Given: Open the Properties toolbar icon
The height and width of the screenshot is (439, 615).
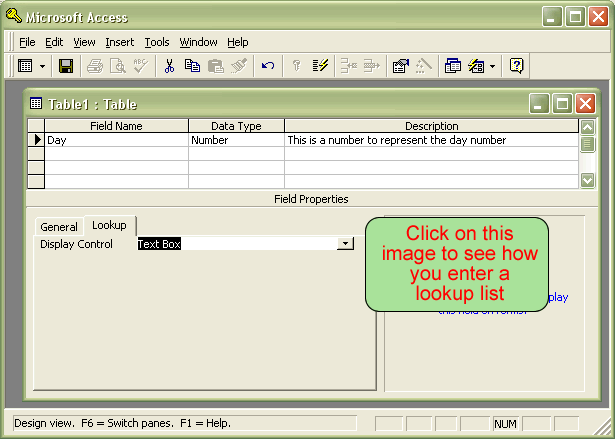Looking at the screenshot, I should point(401,66).
